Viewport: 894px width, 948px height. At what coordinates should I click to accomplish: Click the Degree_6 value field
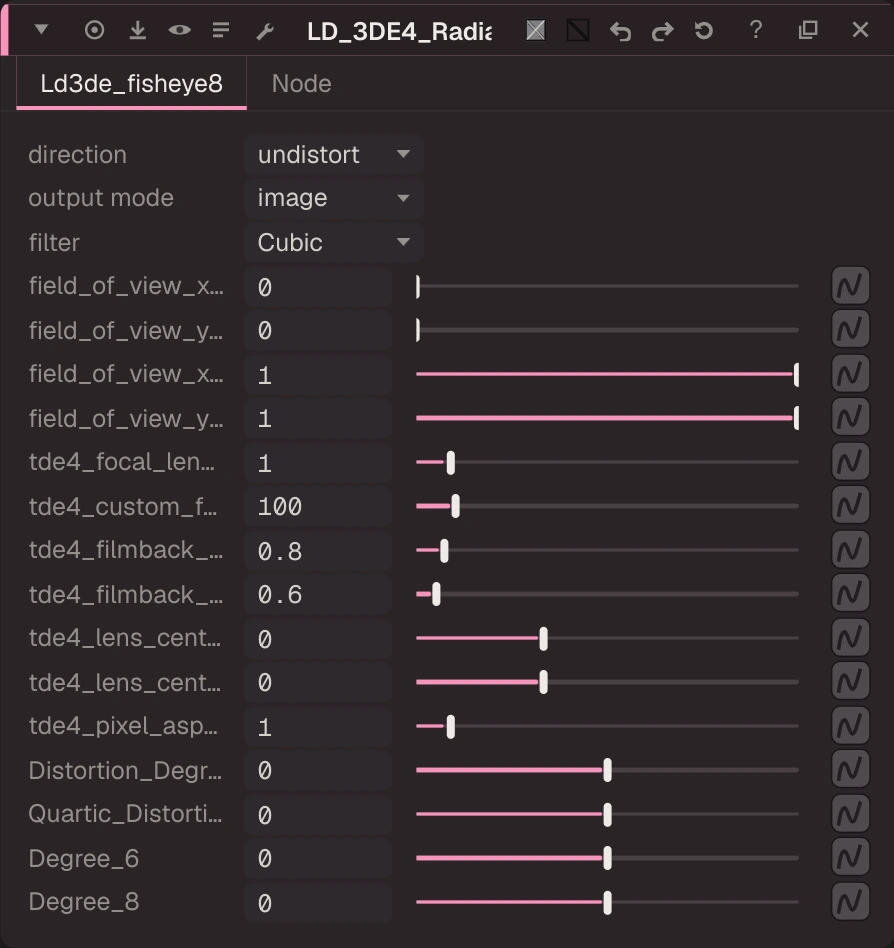tap(319, 859)
